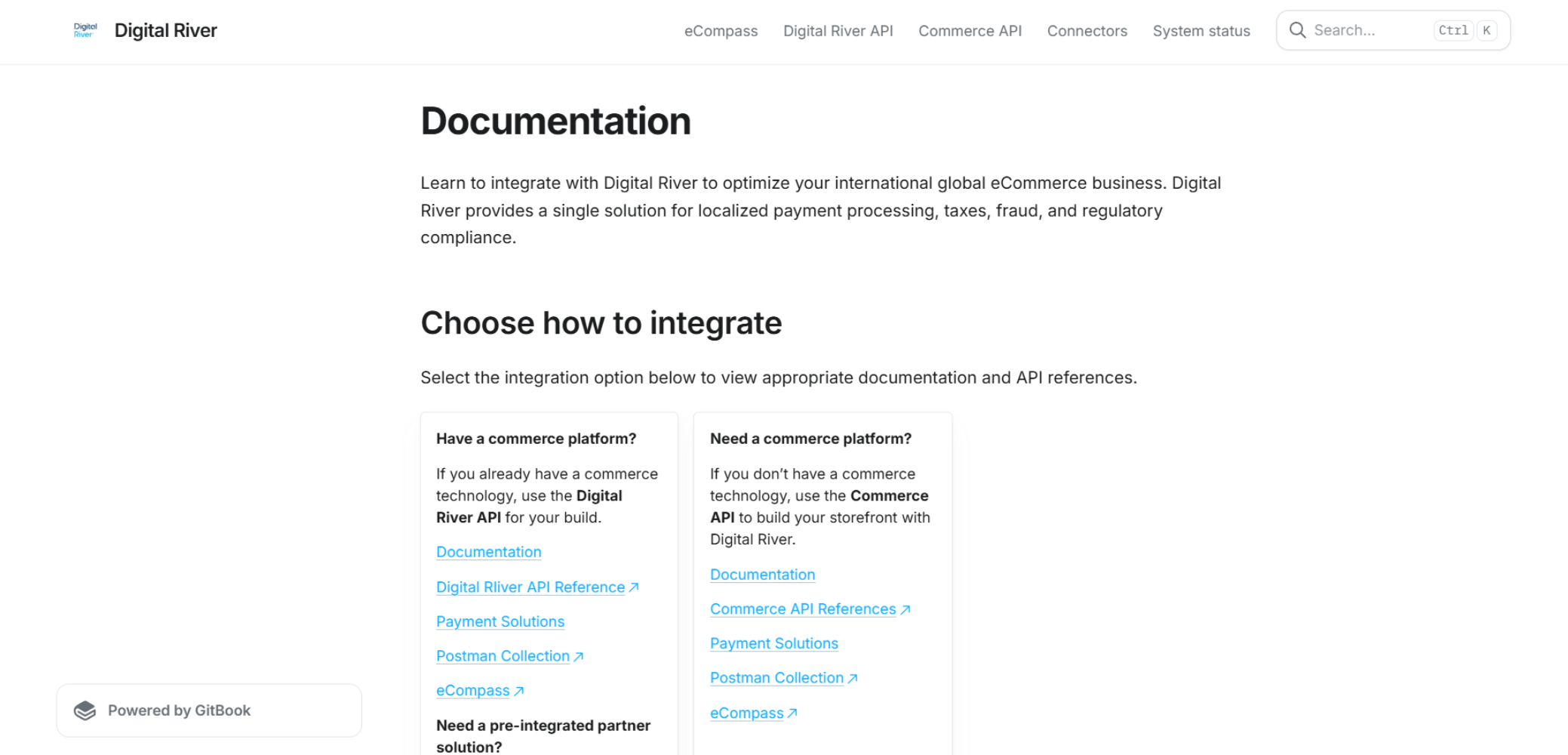Click external arrow beside right card Postman Collection

853,679
